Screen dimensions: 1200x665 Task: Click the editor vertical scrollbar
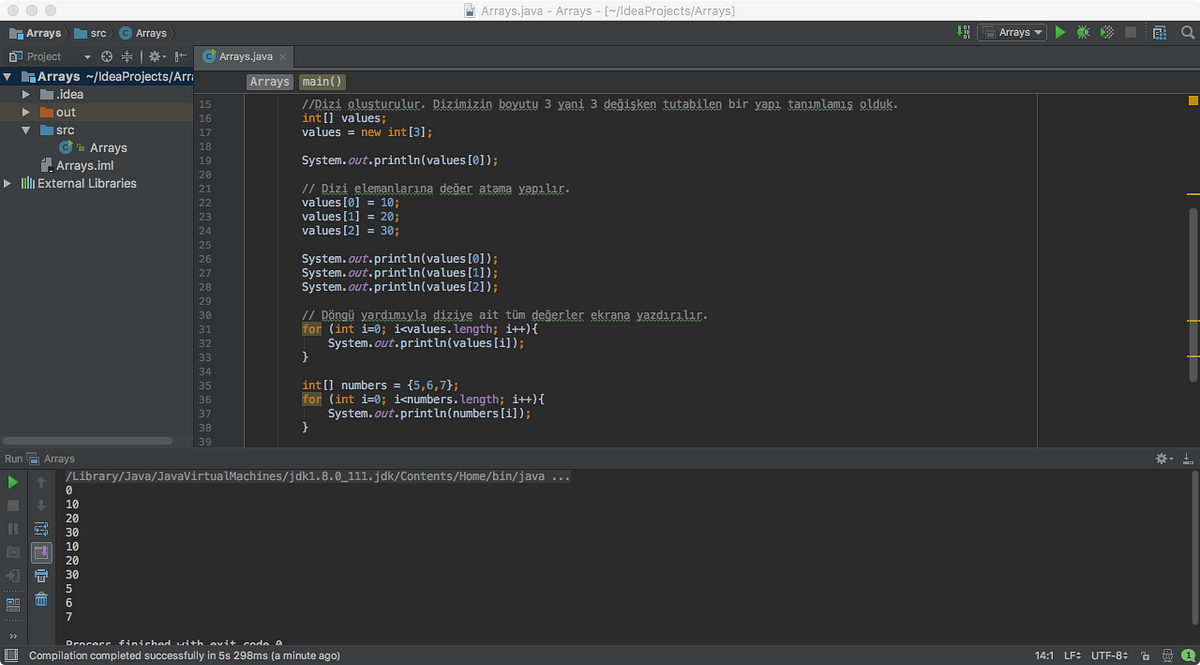[x=1193, y=294]
